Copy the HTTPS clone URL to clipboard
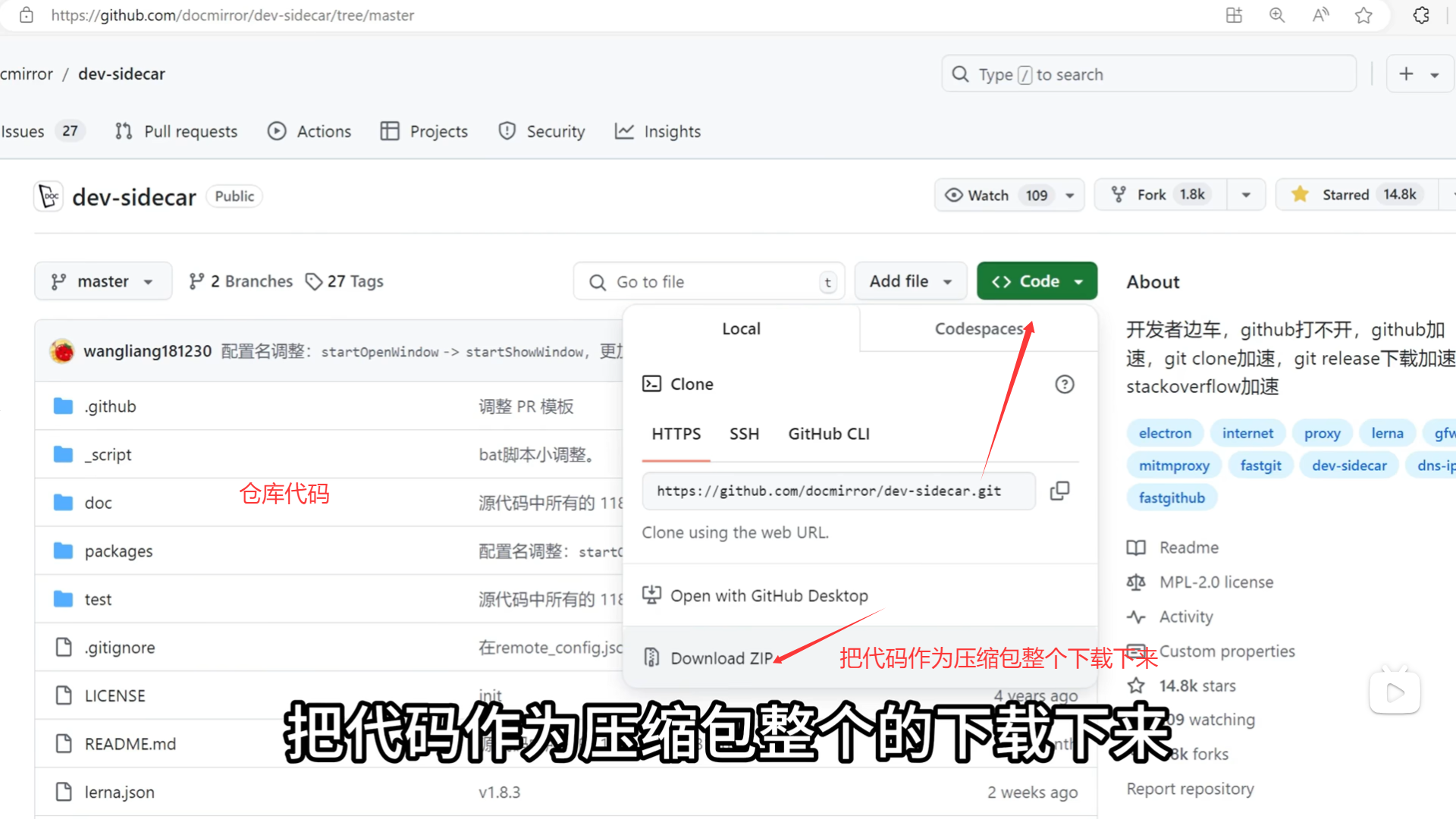The image size is (1456, 819). click(x=1059, y=491)
